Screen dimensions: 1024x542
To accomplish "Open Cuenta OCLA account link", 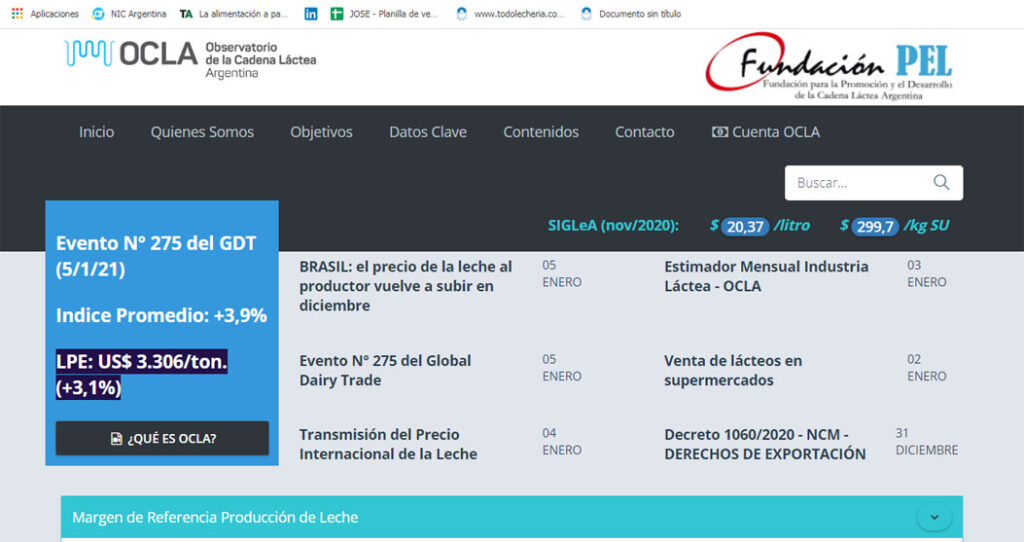I will [765, 132].
